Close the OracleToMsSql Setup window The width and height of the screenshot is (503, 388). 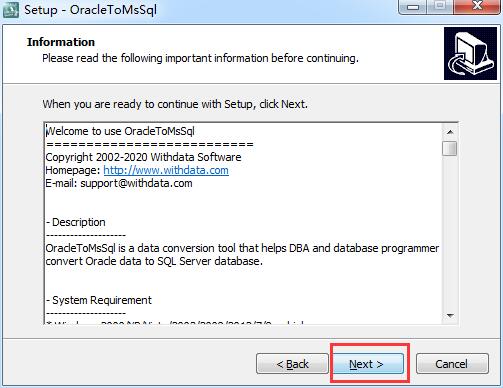click(477, 7)
